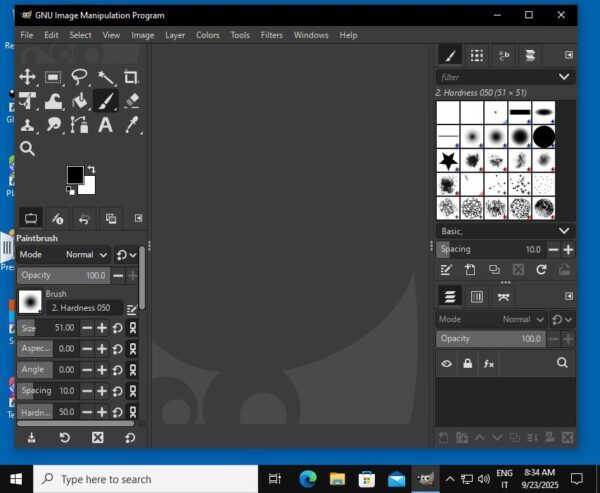The image size is (600, 493).
Task: Click the brush Spacing slider in Brushes panel
Action: 491,250
